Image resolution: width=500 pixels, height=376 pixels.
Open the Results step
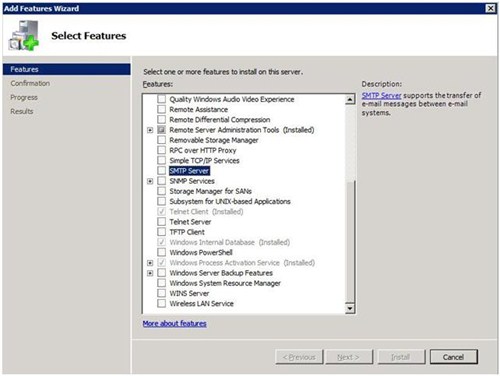click(22, 111)
